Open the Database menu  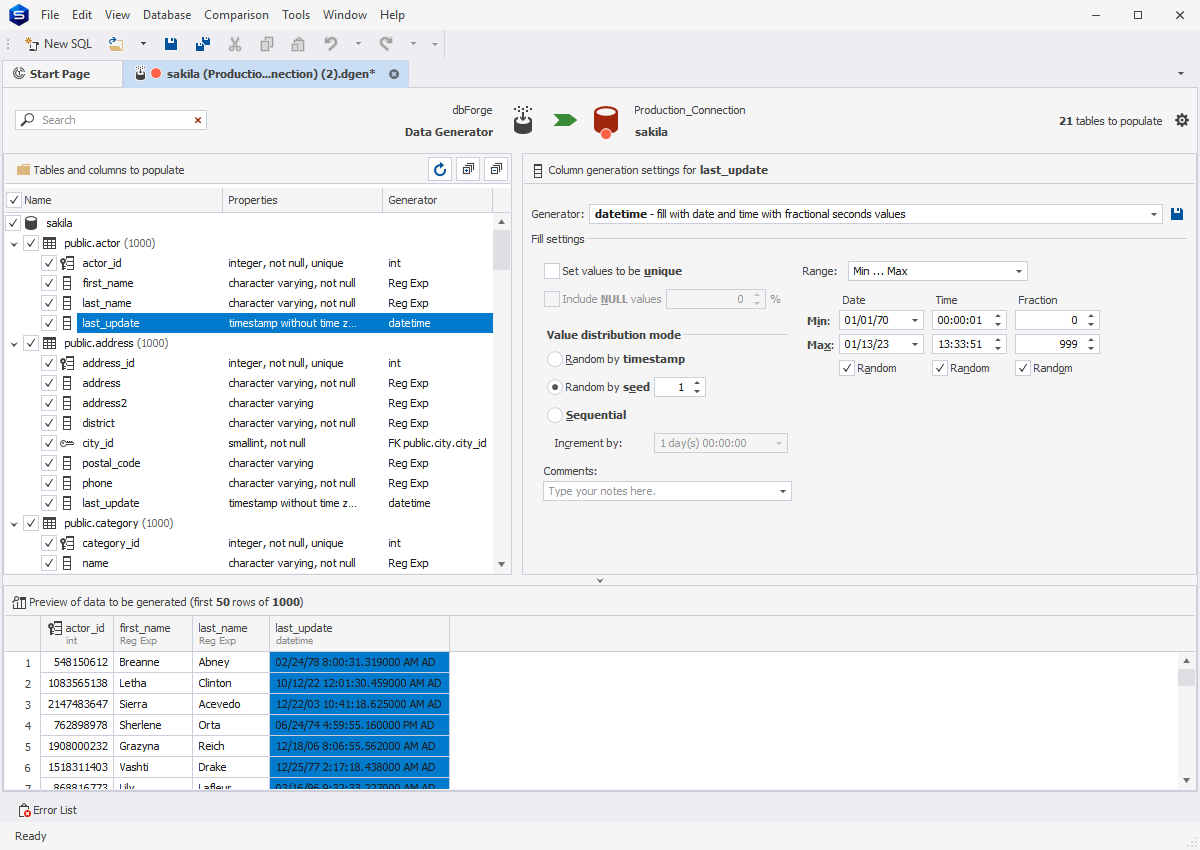click(x=167, y=15)
